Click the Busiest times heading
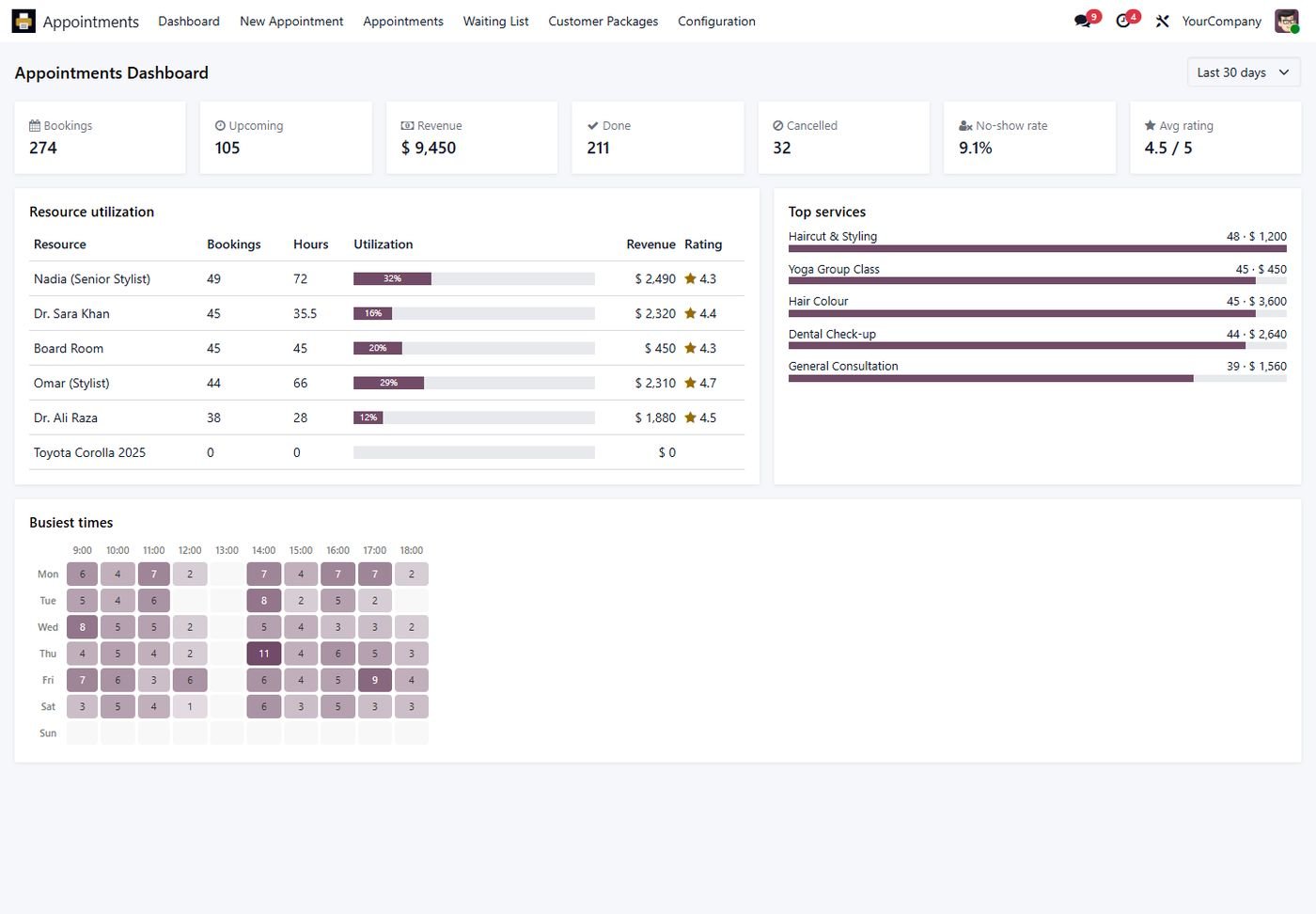Screen dimensions: 1316x914 71,523
